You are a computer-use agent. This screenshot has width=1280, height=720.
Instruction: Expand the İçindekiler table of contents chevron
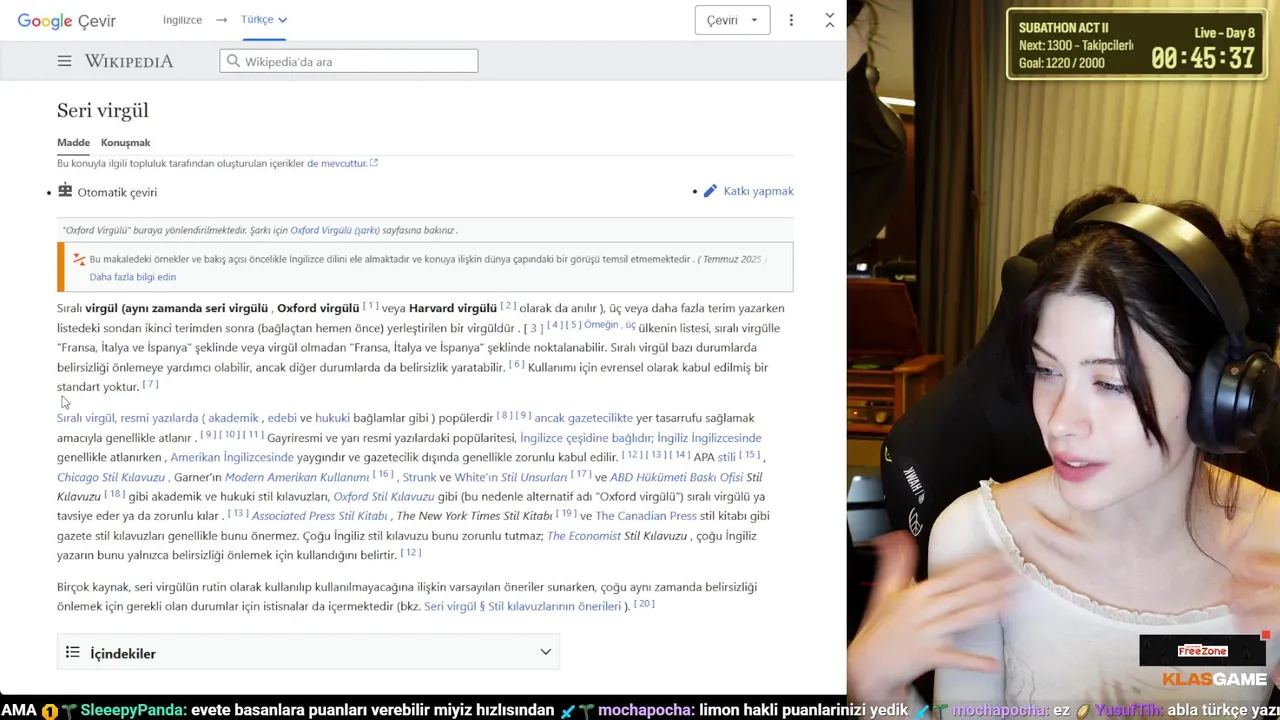pos(546,652)
